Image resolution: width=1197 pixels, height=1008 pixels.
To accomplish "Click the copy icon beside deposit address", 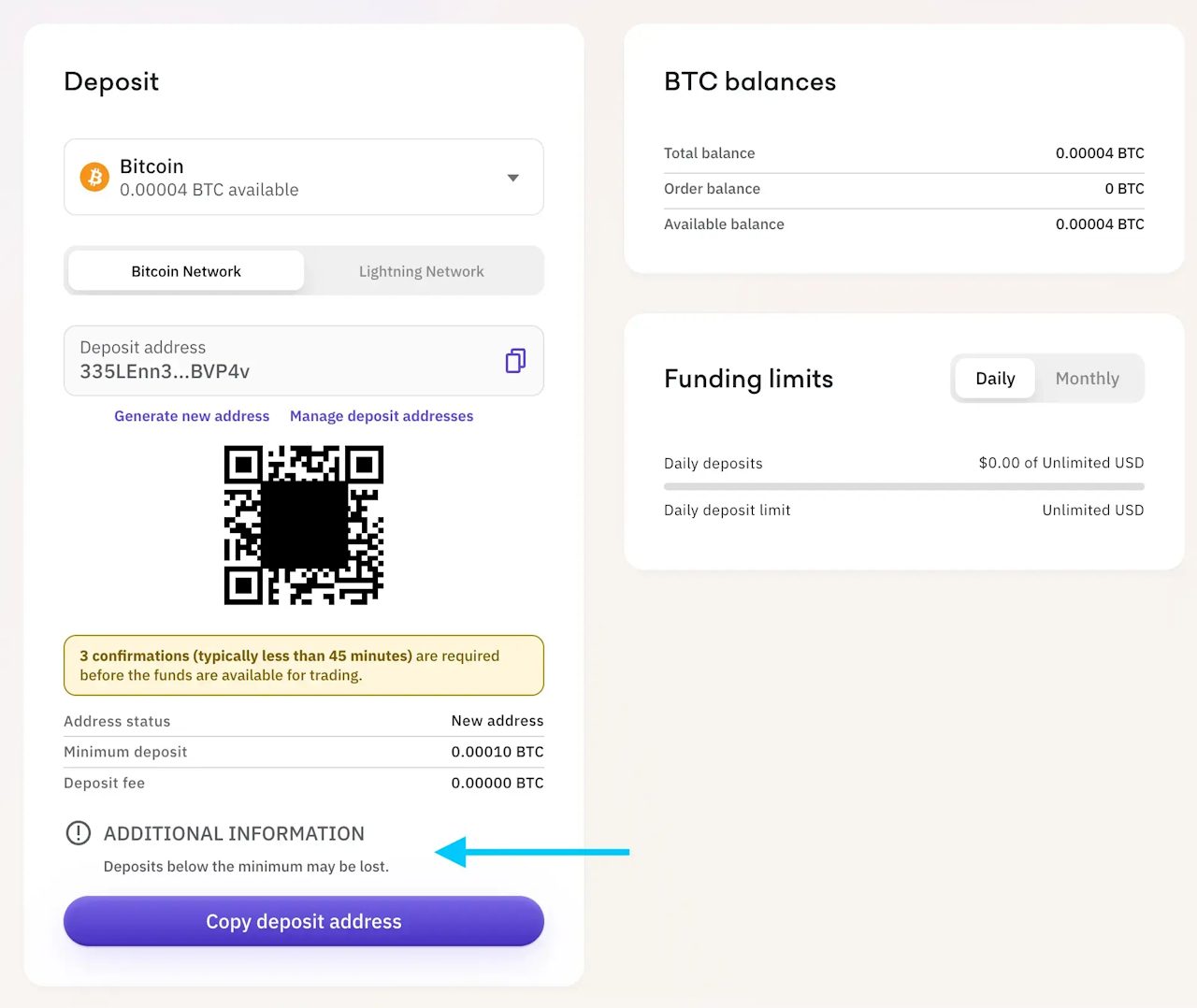I will [x=515, y=361].
